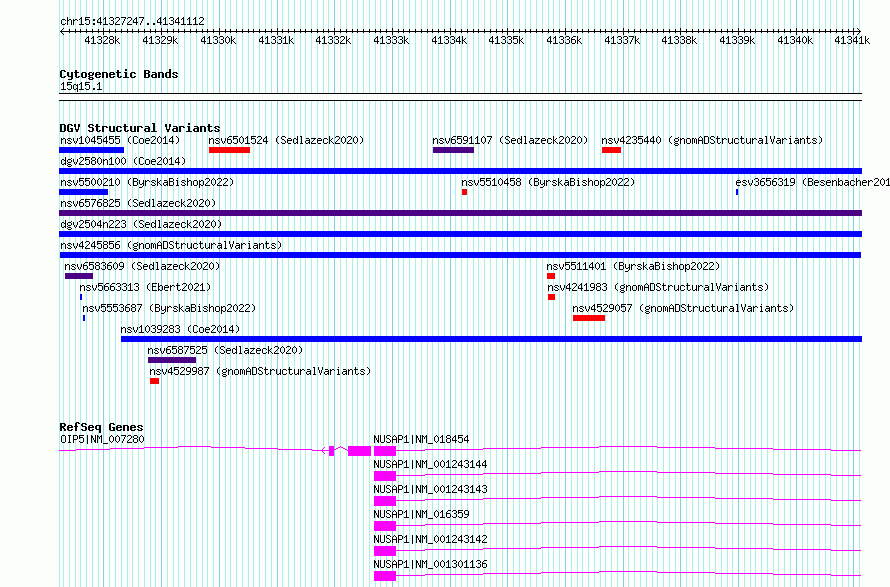890x587 pixels.
Task: Click the red nsv6501524 variant bar
Action: click(229, 150)
